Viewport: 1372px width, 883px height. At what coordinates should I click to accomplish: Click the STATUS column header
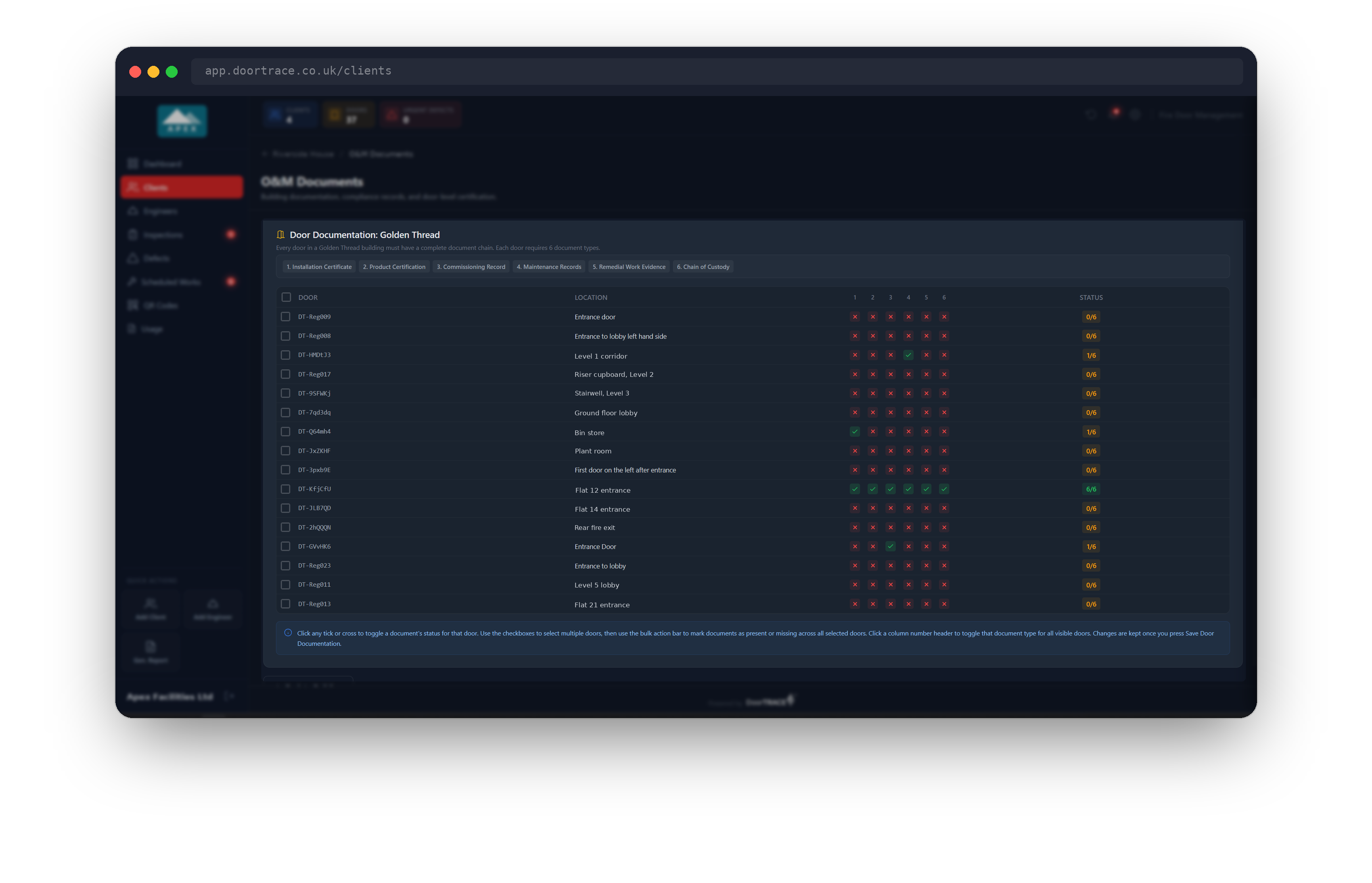tap(1090, 298)
